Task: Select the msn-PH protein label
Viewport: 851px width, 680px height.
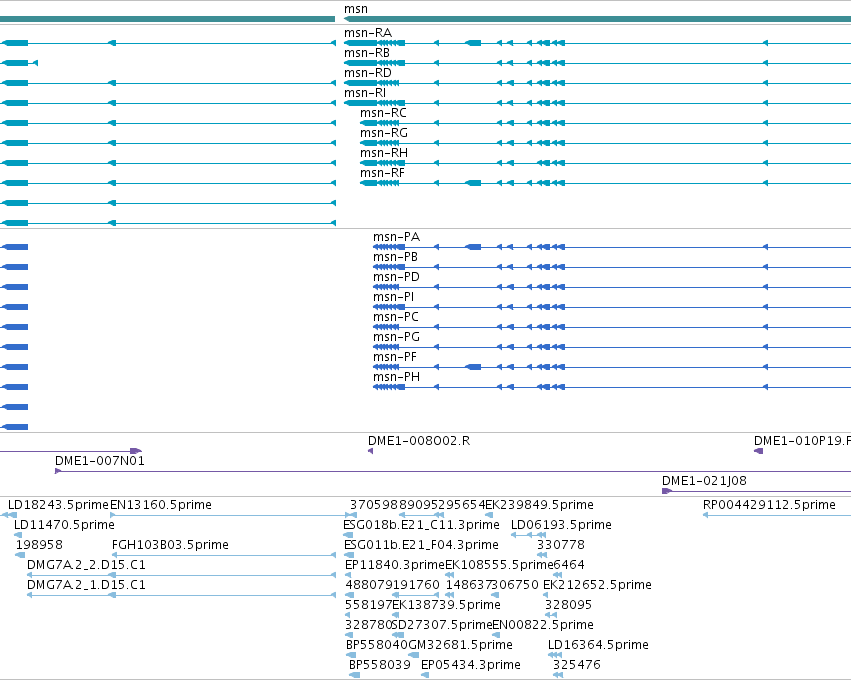Action: [396, 378]
